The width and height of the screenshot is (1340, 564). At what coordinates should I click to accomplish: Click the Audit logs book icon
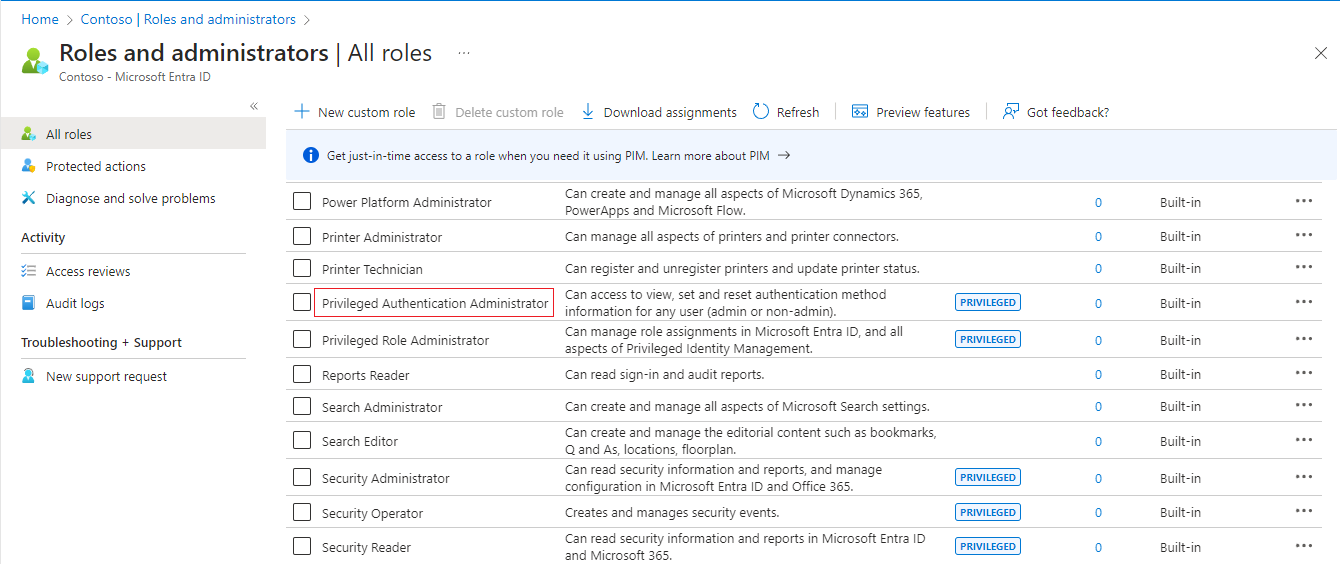pos(29,303)
